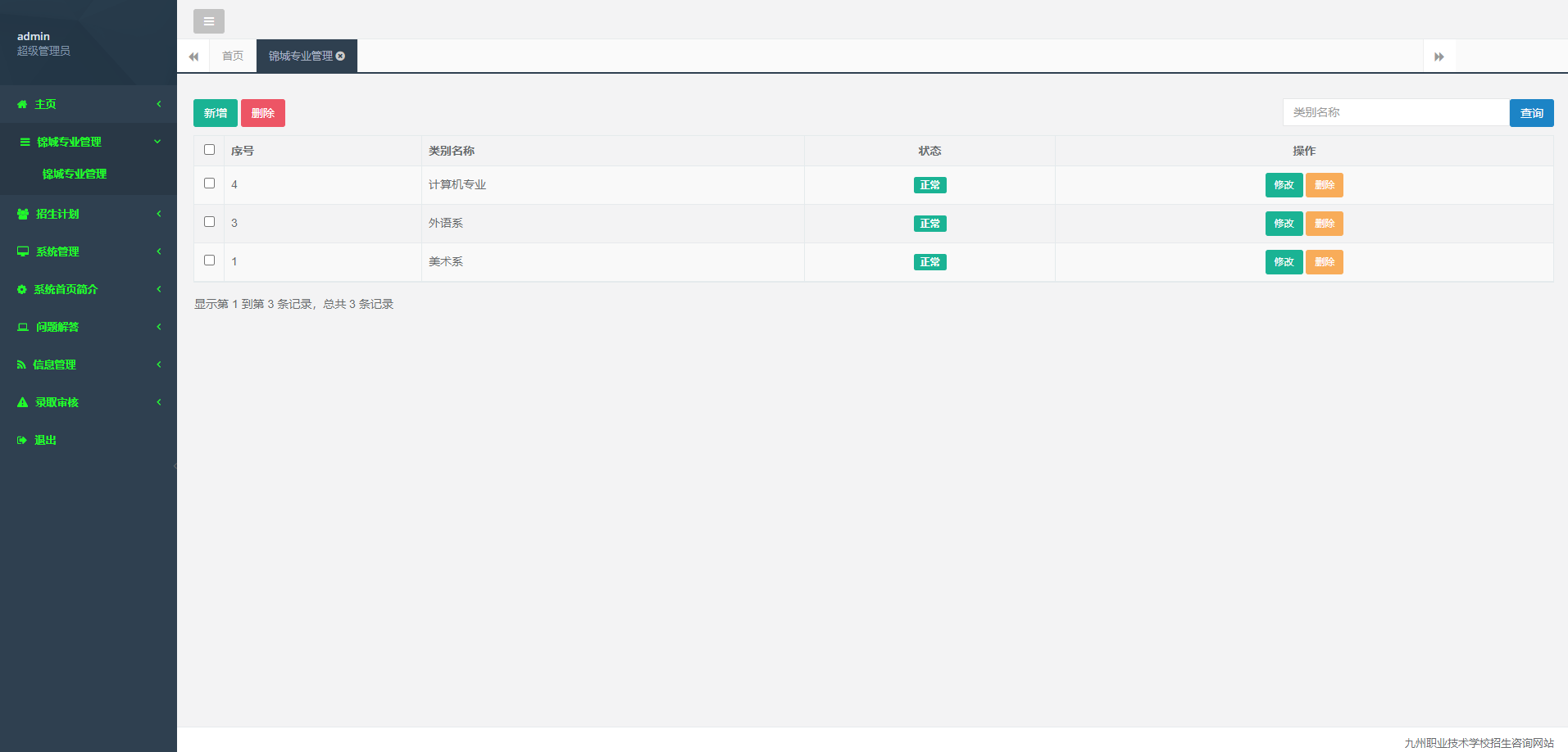The height and width of the screenshot is (752, 1568).
Task: Close the 锦城专业管理 tab via its x icon
Action: pyautogui.click(x=340, y=56)
